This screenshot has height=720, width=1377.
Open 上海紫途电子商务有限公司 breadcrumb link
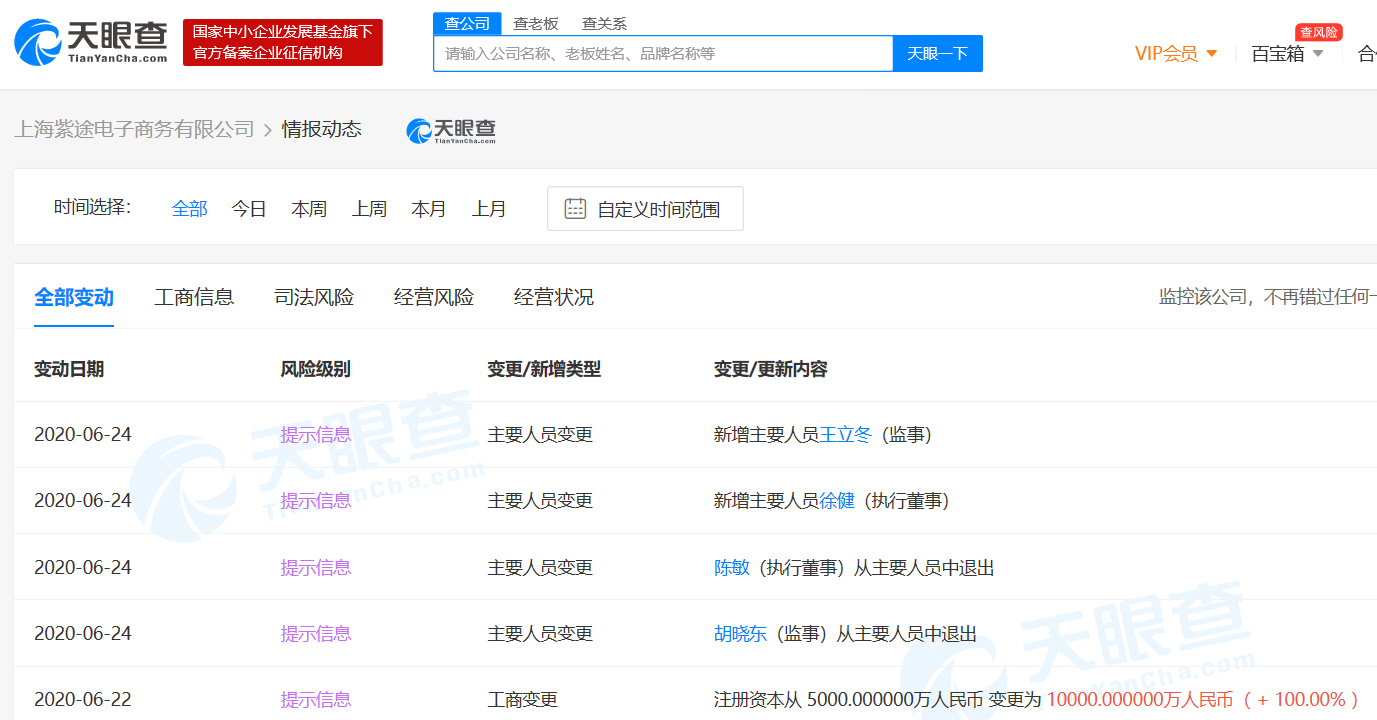[134, 129]
